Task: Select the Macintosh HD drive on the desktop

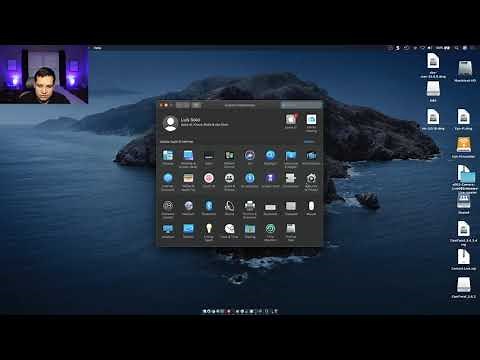Action: (465, 71)
